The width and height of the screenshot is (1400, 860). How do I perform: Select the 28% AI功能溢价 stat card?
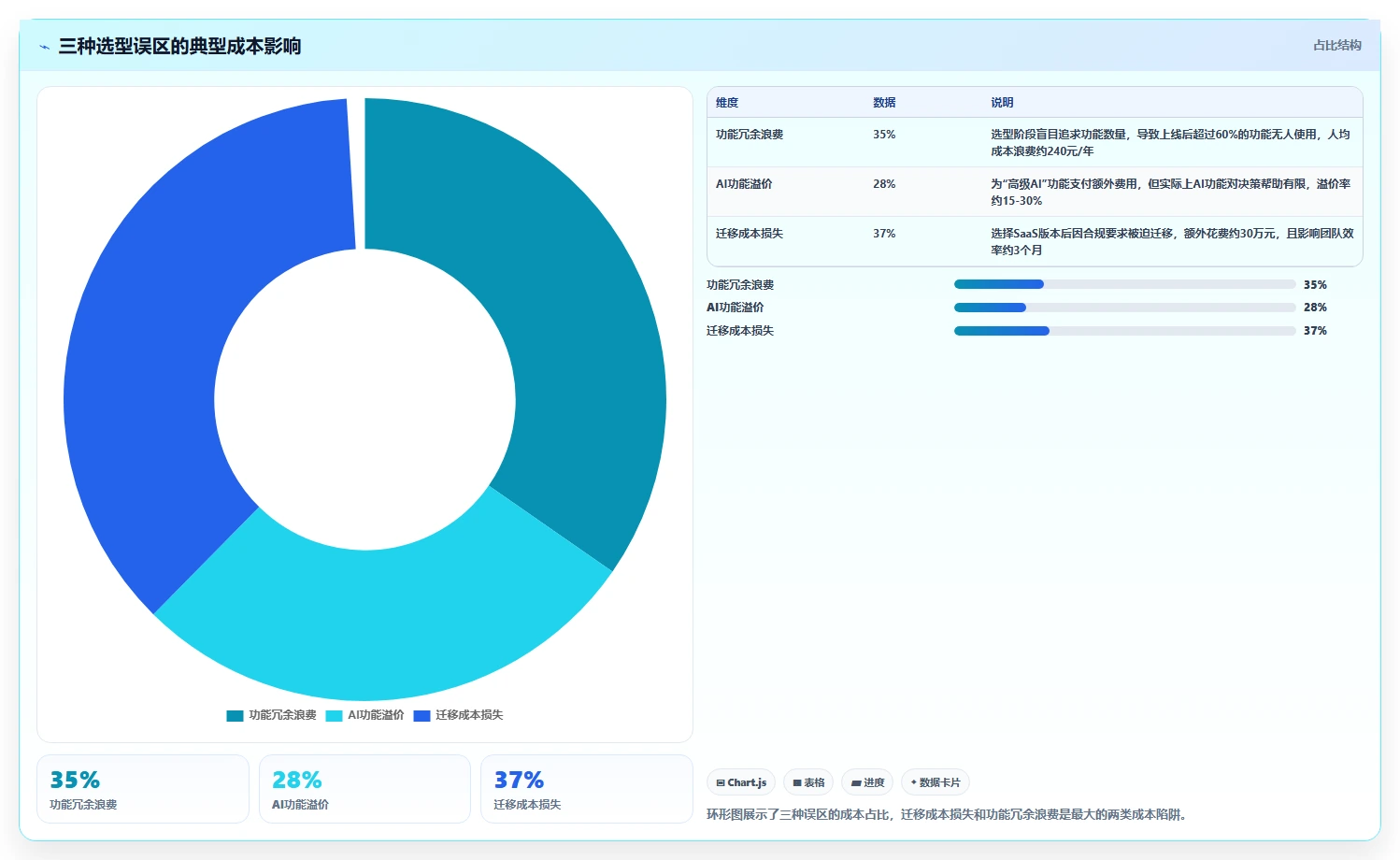click(x=364, y=789)
